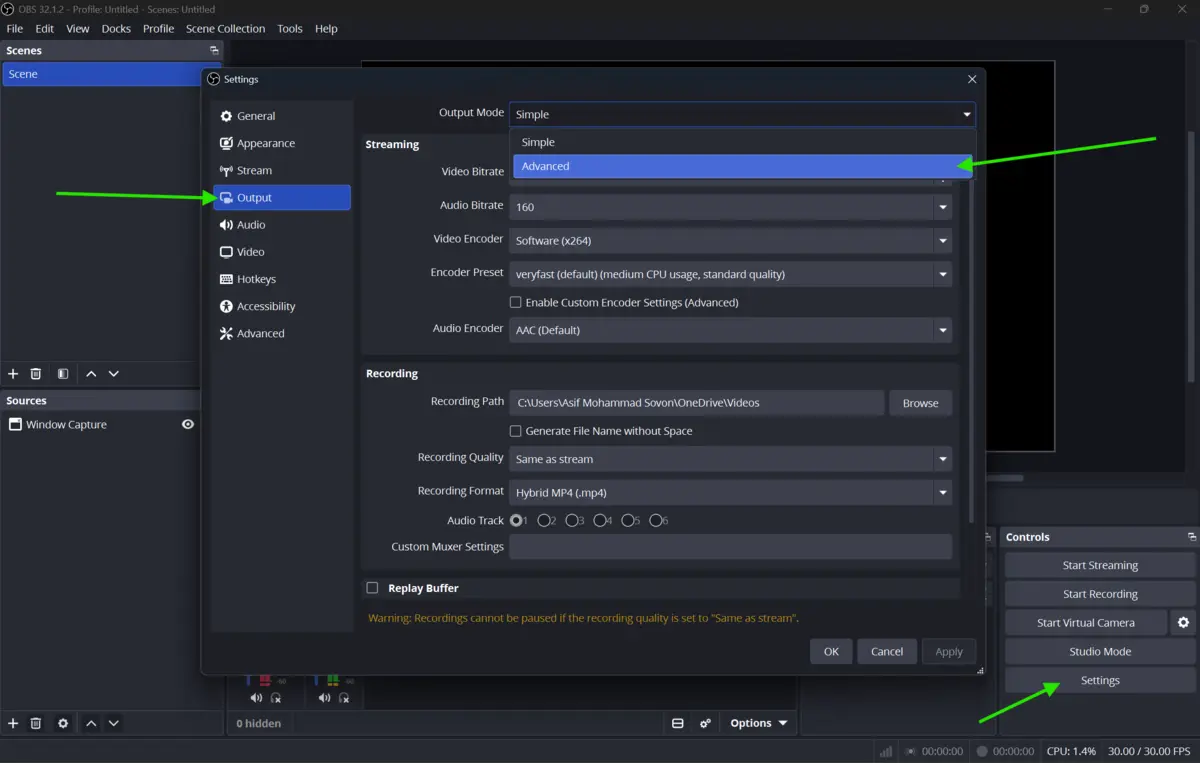This screenshot has width=1200, height=763.
Task: Check Generate File Name without Space
Action: (x=516, y=431)
